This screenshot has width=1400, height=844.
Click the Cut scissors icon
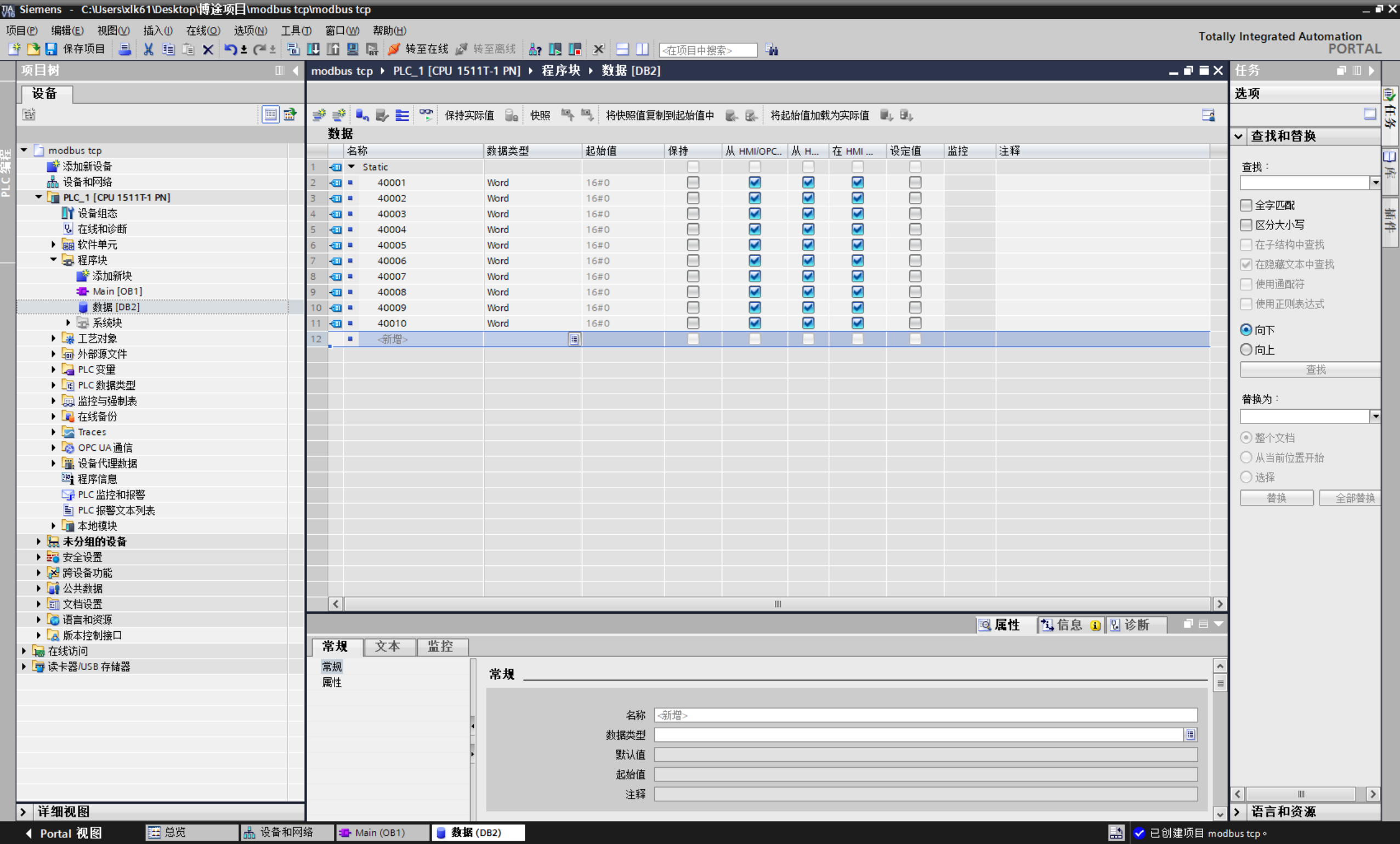[148, 49]
